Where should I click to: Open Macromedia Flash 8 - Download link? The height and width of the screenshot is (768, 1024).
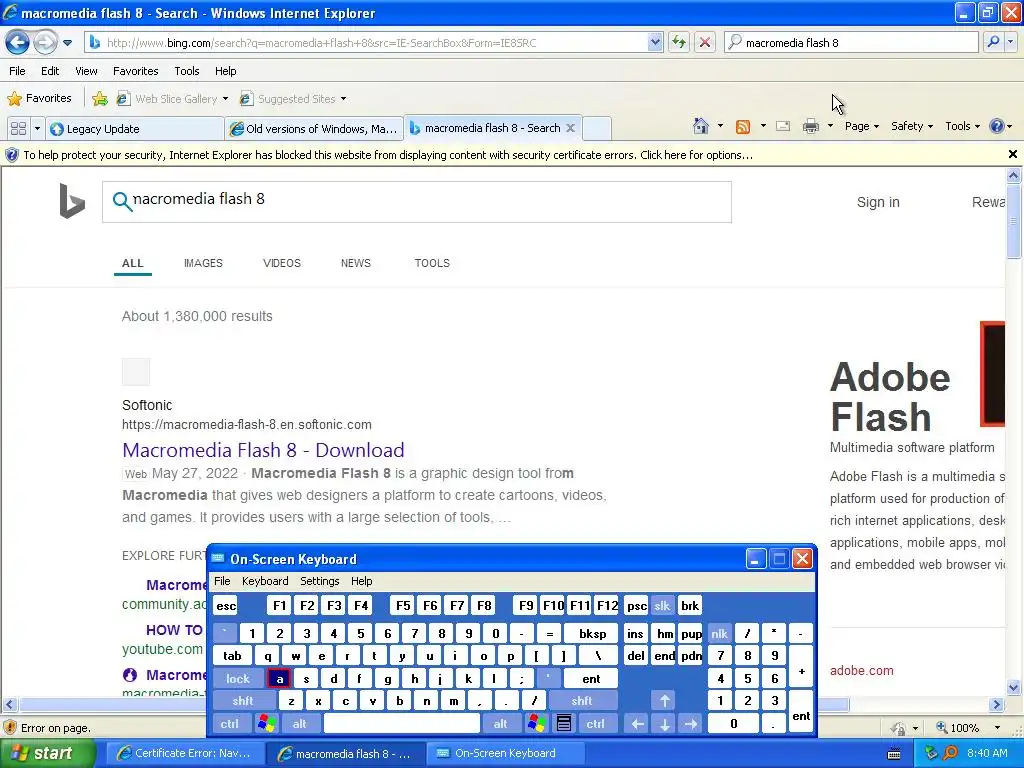pyautogui.click(x=263, y=450)
